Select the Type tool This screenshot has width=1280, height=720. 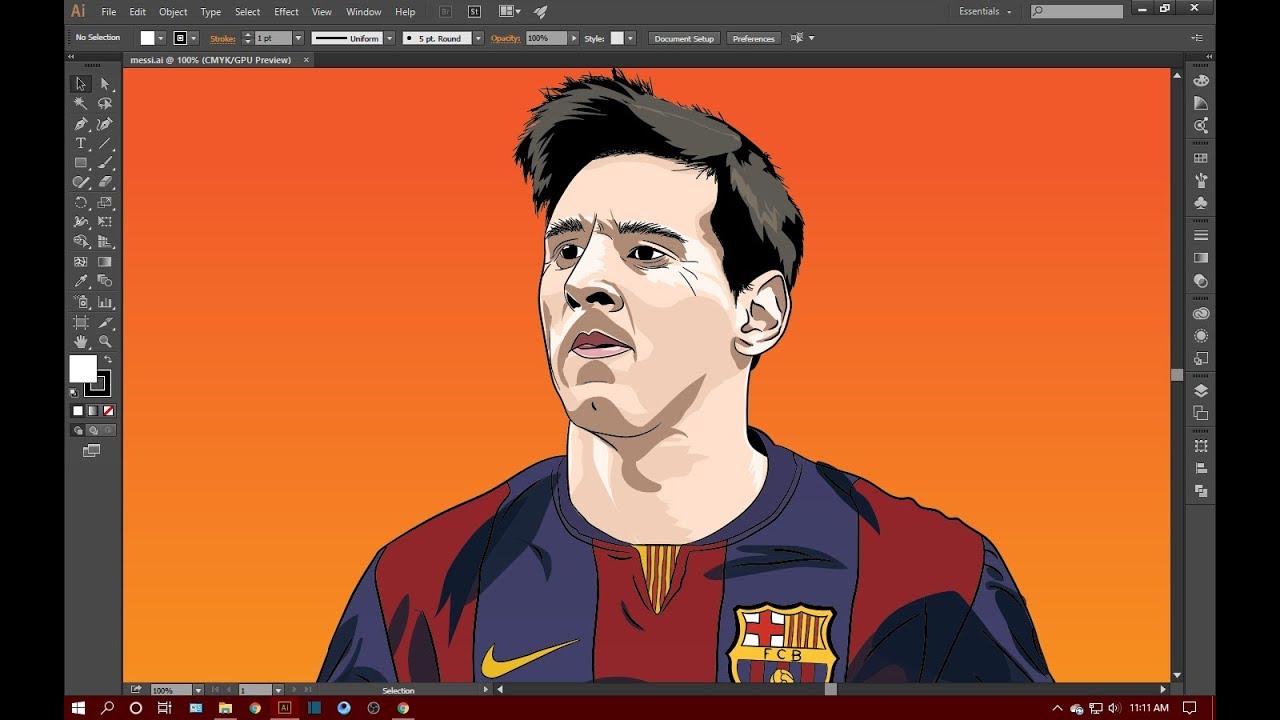[x=81, y=144]
